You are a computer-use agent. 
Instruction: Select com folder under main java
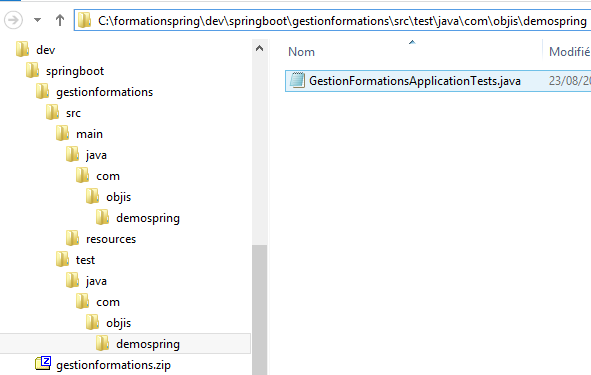point(108,176)
